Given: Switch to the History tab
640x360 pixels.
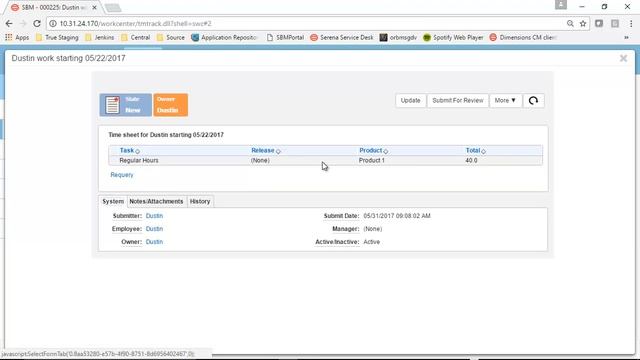Looking at the screenshot, I should [200, 201].
